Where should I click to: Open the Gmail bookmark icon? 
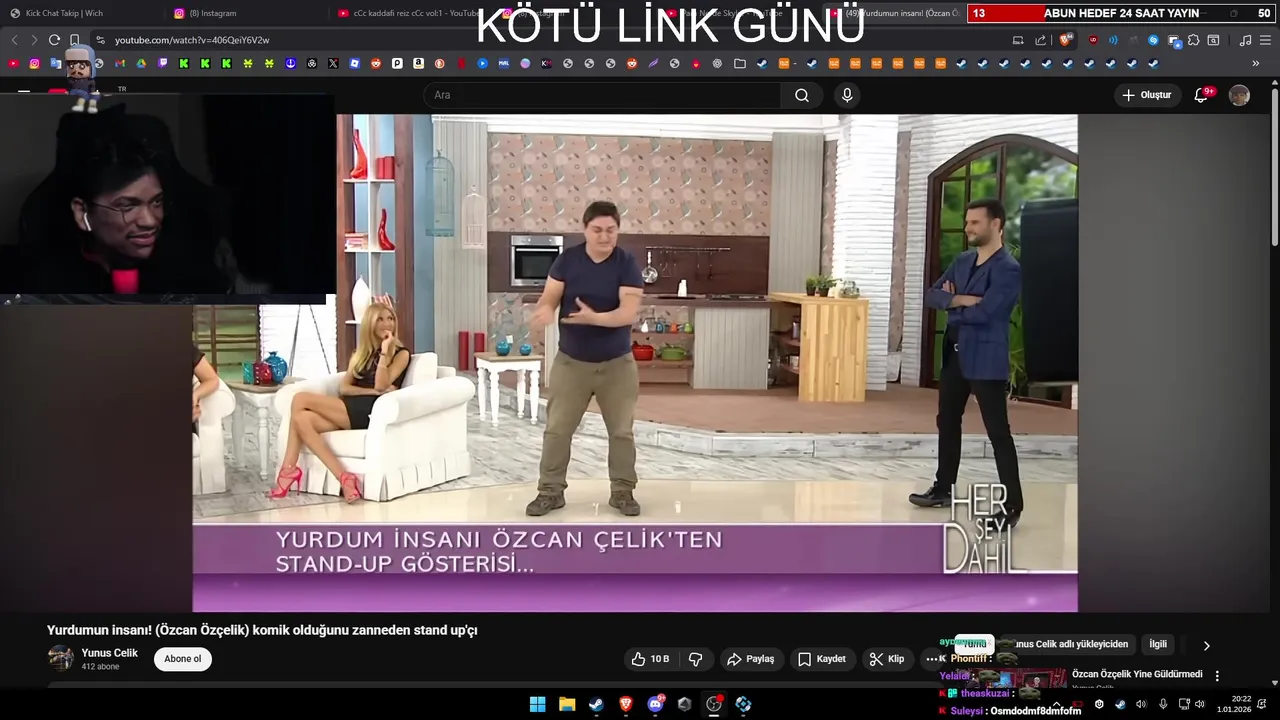119,63
